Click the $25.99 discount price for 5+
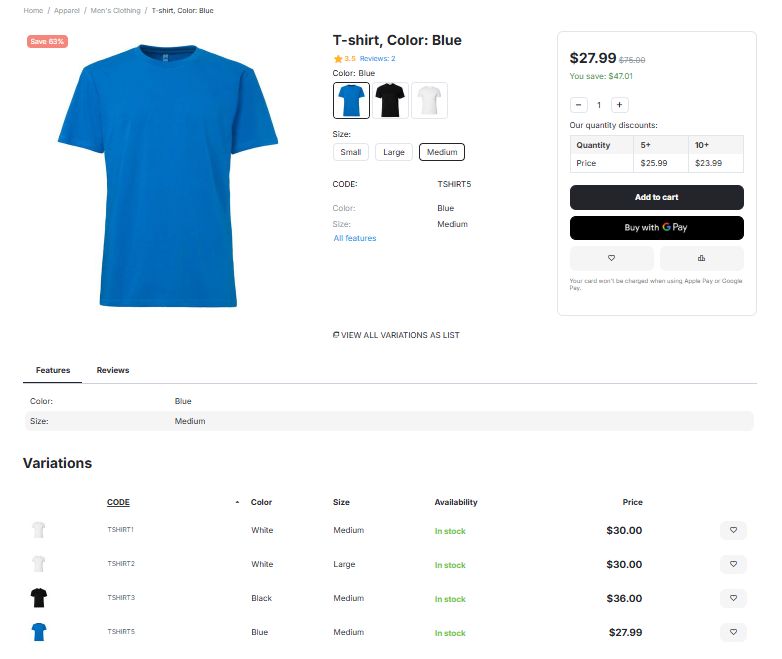782x659 pixels. [654, 163]
